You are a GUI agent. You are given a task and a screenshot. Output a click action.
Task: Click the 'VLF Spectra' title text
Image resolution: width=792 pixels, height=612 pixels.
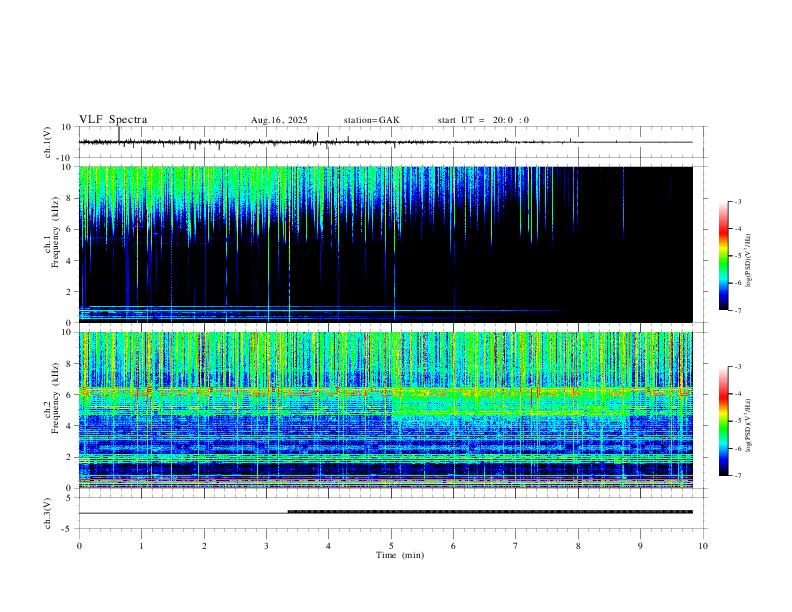[113, 120]
